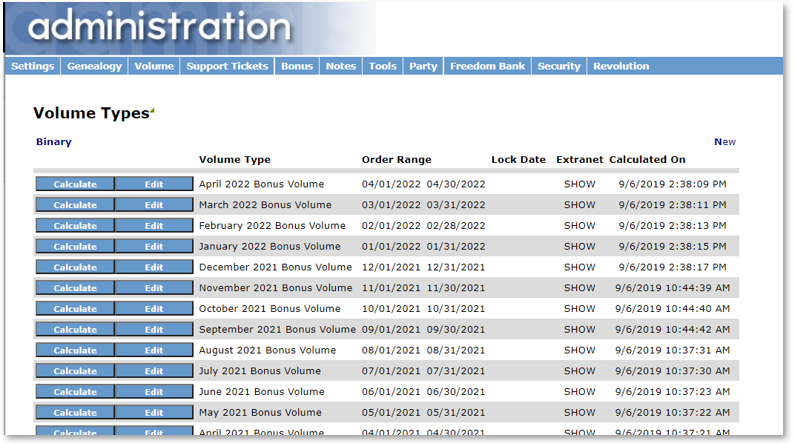Open the Tools menu
The image size is (794, 444).
click(x=383, y=66)
